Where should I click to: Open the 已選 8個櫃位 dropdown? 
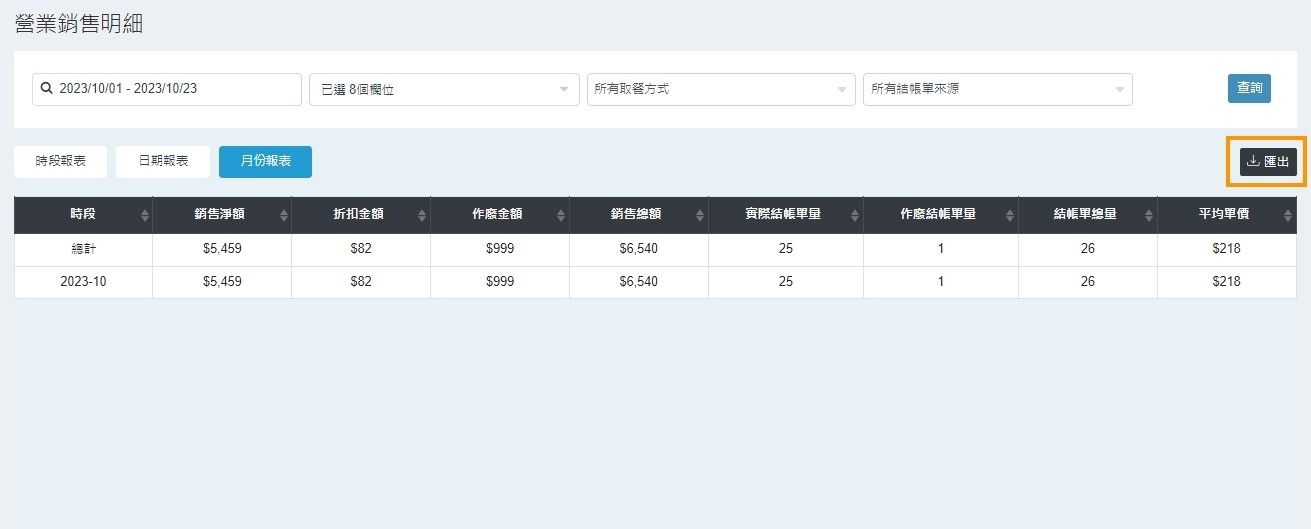point(444,89)
